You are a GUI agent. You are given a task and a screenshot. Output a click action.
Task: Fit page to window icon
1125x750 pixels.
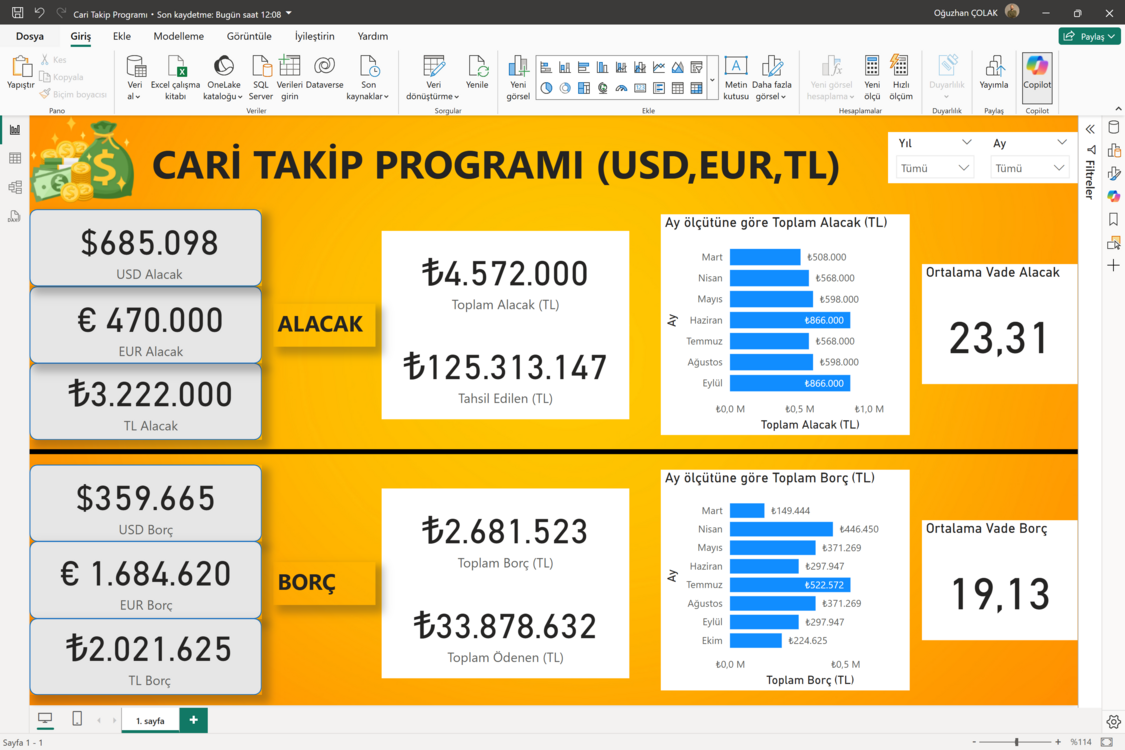(x=1107, y=741)
